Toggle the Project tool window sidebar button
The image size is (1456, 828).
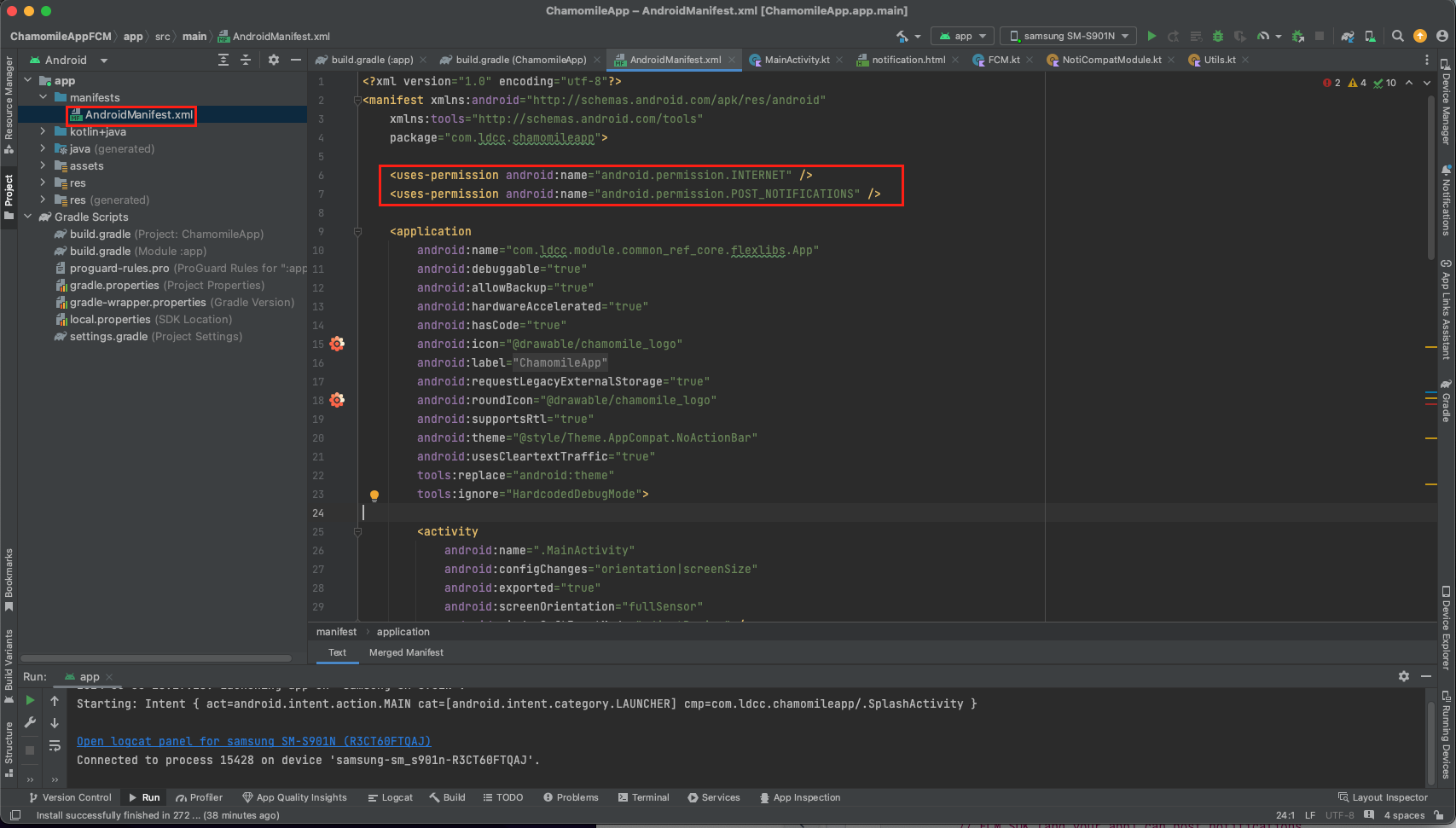tap(9, 196)
